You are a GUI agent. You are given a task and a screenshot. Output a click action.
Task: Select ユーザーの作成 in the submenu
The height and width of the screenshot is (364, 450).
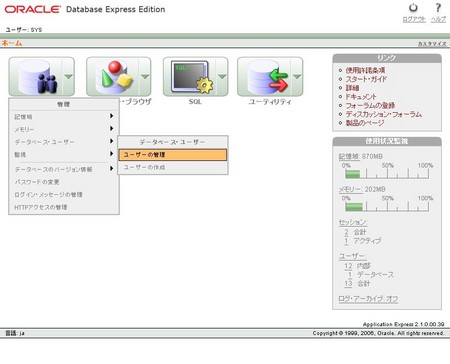(x=173, y=167)
